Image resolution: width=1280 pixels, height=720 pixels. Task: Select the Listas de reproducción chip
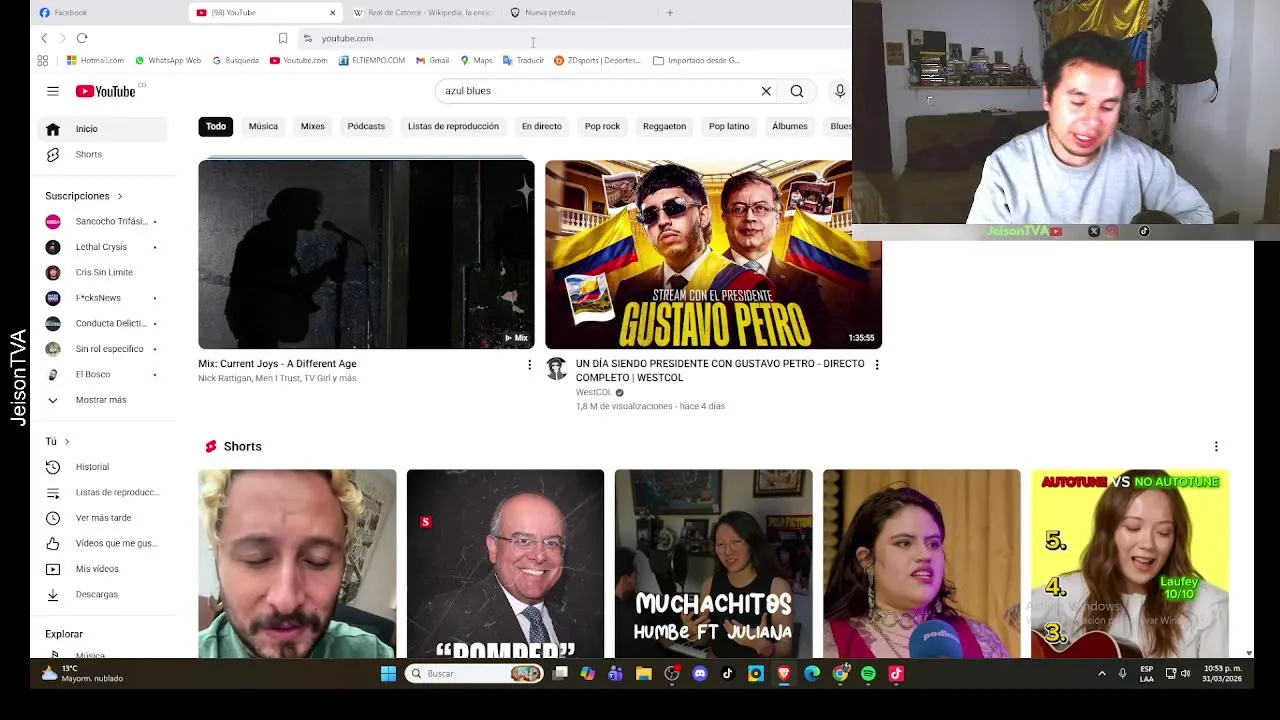pos(453,126)
